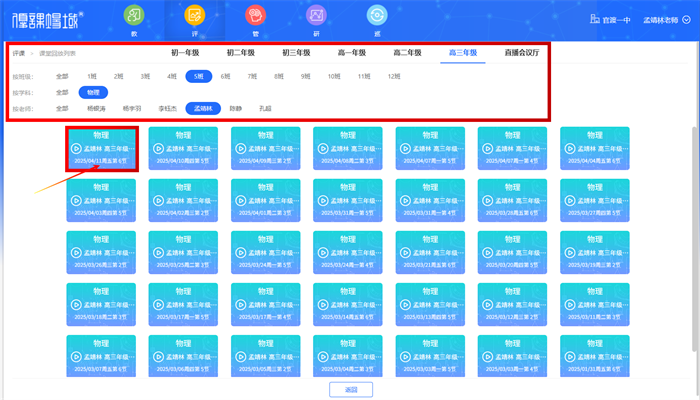Select 全部 in the subject filter row
This screenshot has width=700, height=400.
[x=62, y=92]
